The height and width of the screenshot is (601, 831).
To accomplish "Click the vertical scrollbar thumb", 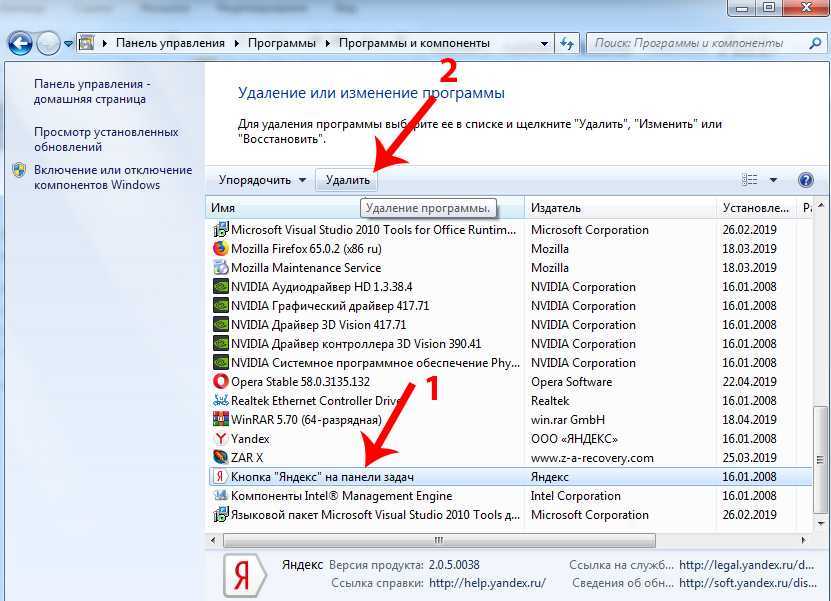I will pos(820,460).
